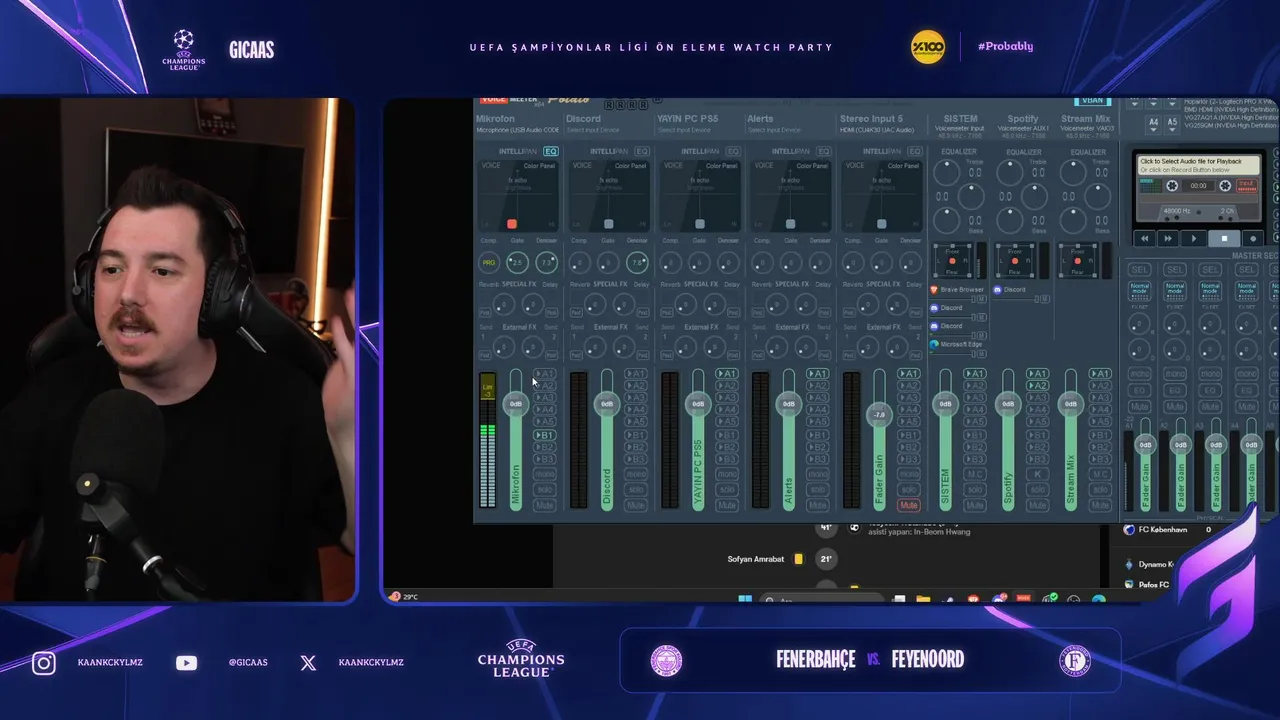Click Spotify Front/Rear pan pad
Image resolution: width=1280 pixels, height=720 pixels.
(x=1015, y=261)
